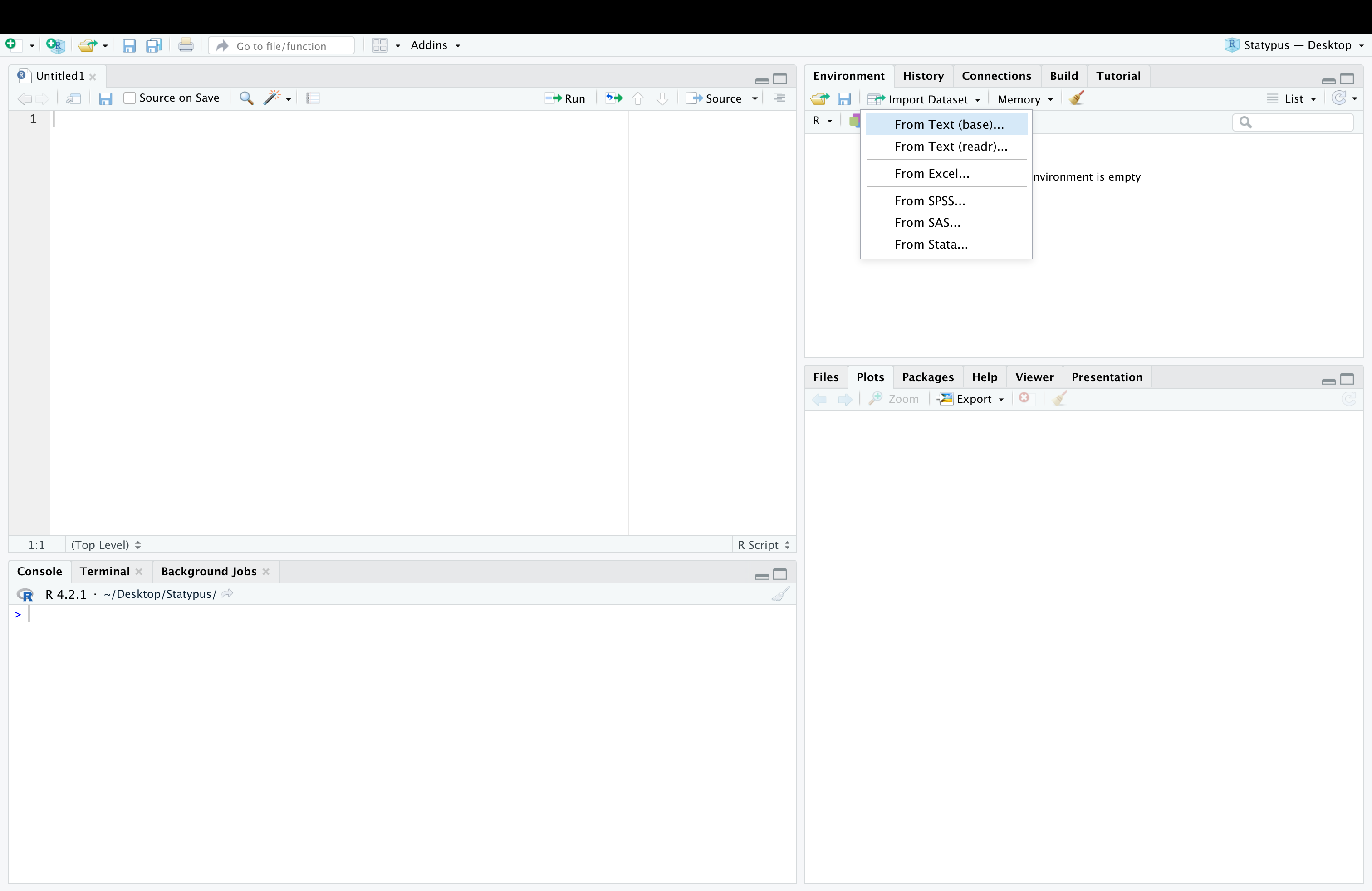Click the New File plus icon
This screenshot has width=1372, height=891.
[x=11, y=45]
